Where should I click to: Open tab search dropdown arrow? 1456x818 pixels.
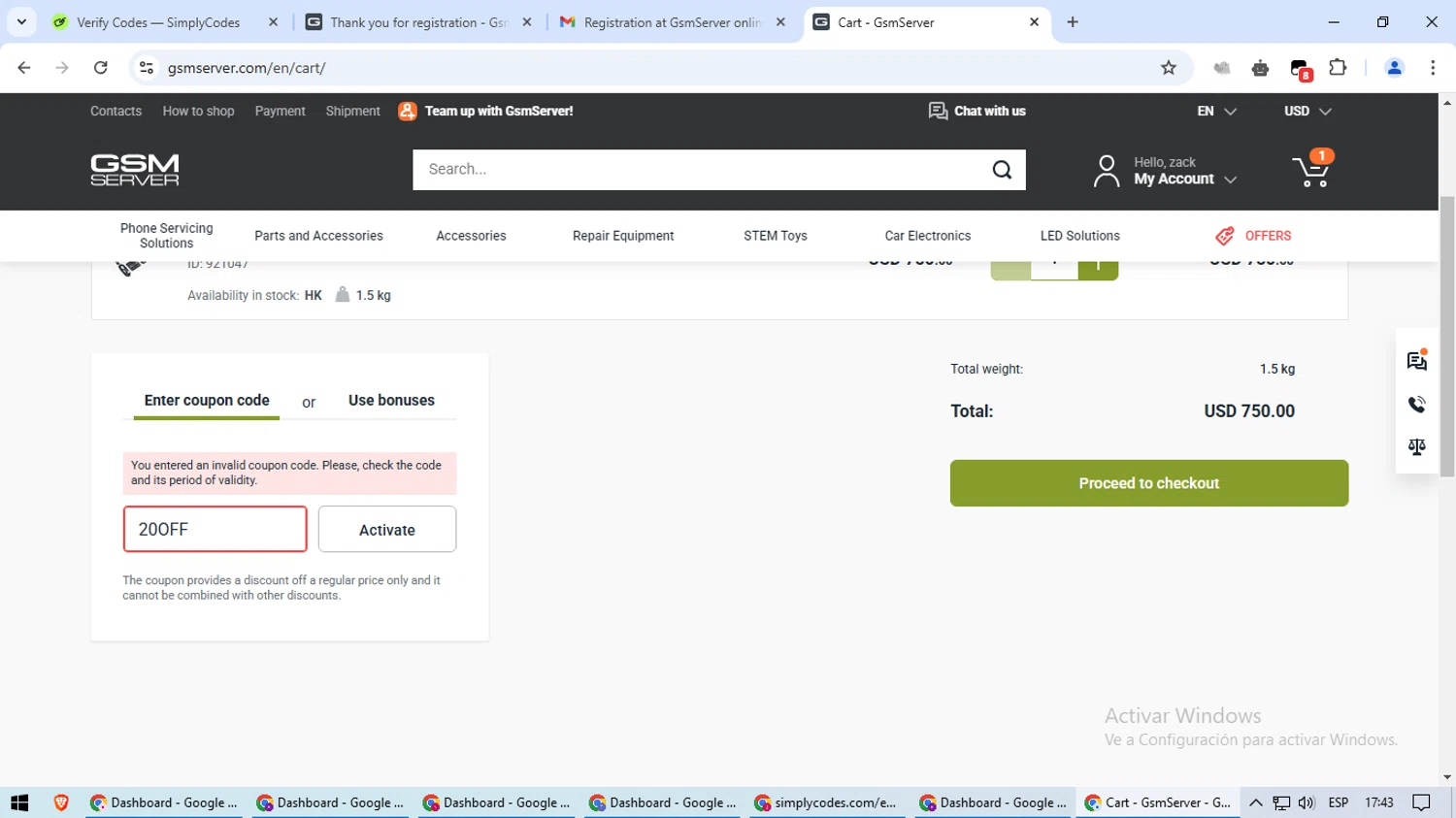pyautogui.click(x=21, y=21)
